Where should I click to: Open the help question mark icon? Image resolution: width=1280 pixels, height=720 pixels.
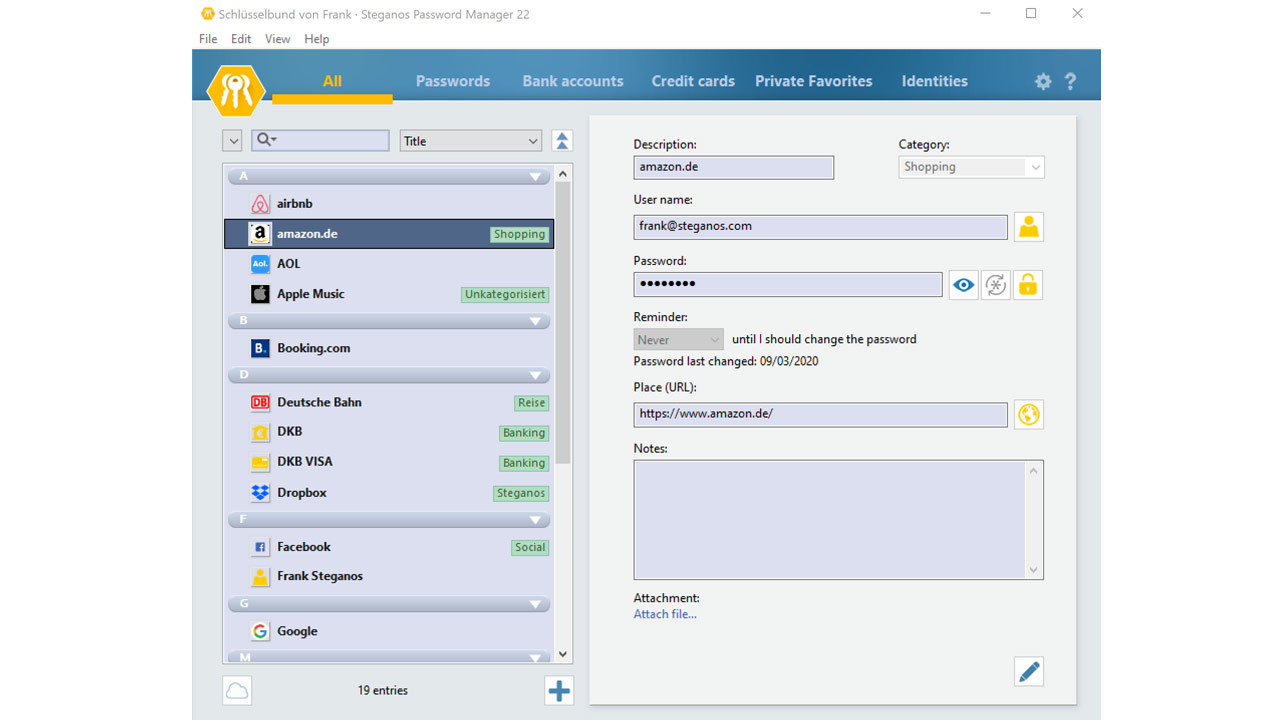[x=1070, y=82]
